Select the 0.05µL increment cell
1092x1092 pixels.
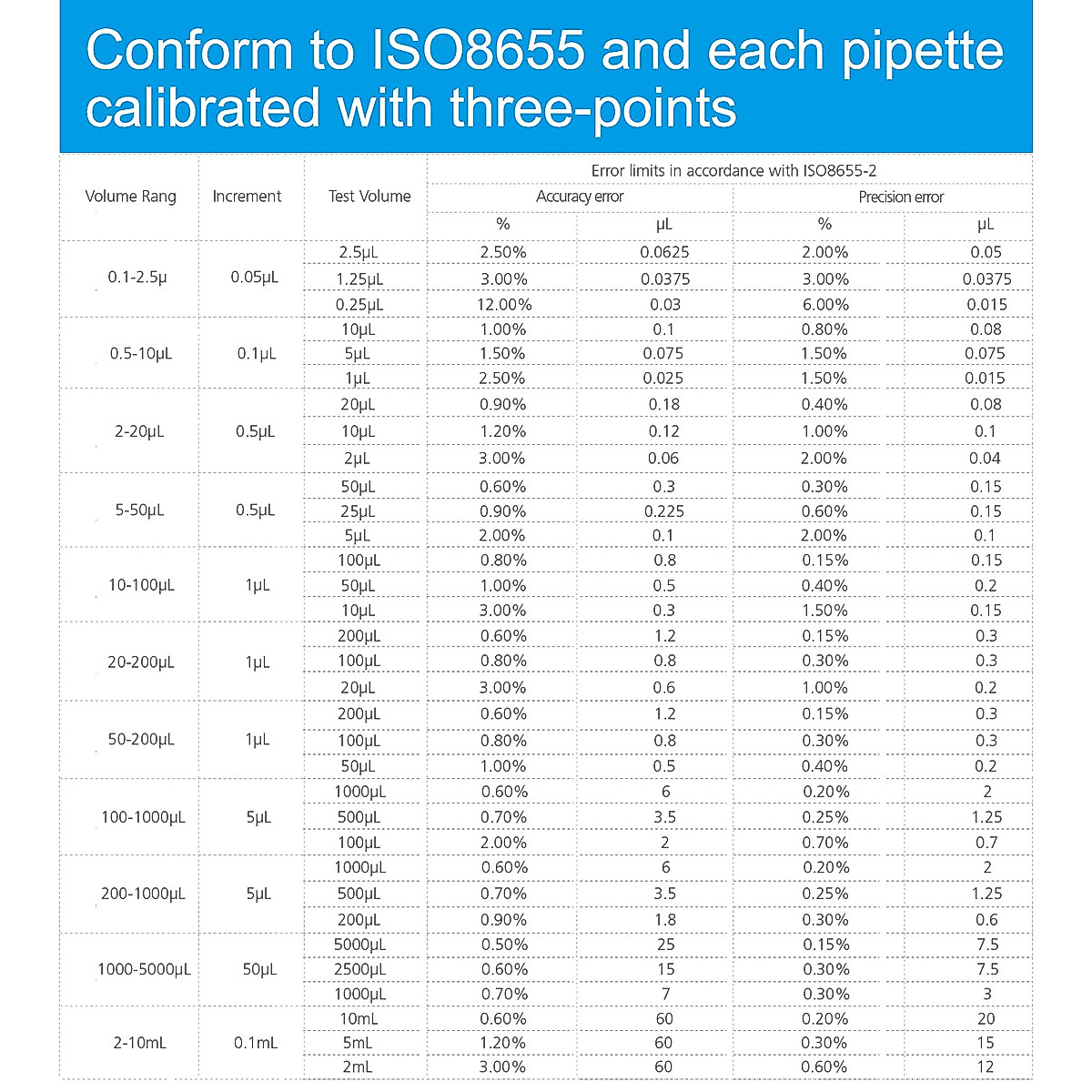pyautogui.click(x=254, y=278)
